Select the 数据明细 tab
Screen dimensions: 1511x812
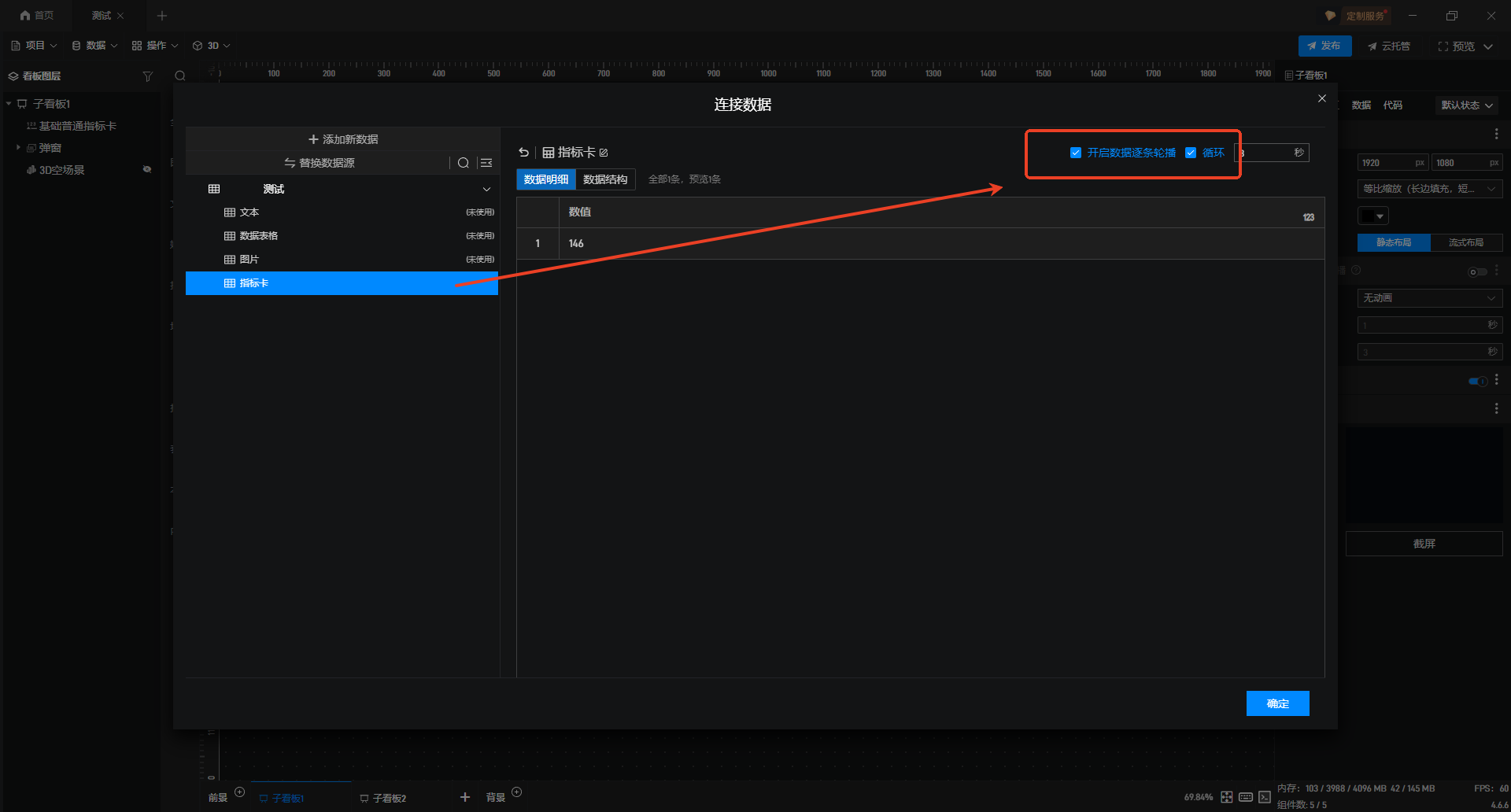pyautogui.click(x=546, y=179)
